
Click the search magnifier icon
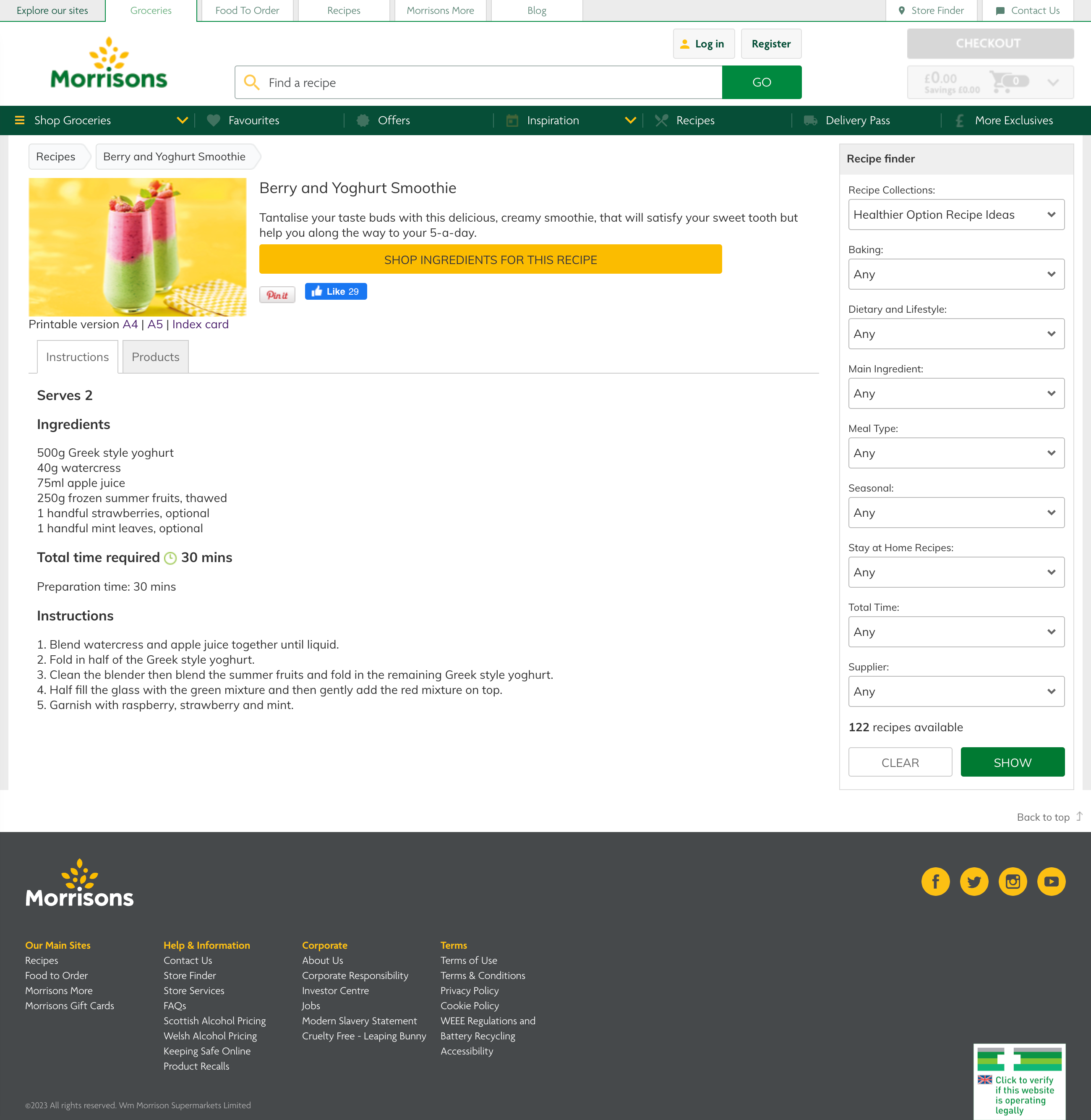252,83
